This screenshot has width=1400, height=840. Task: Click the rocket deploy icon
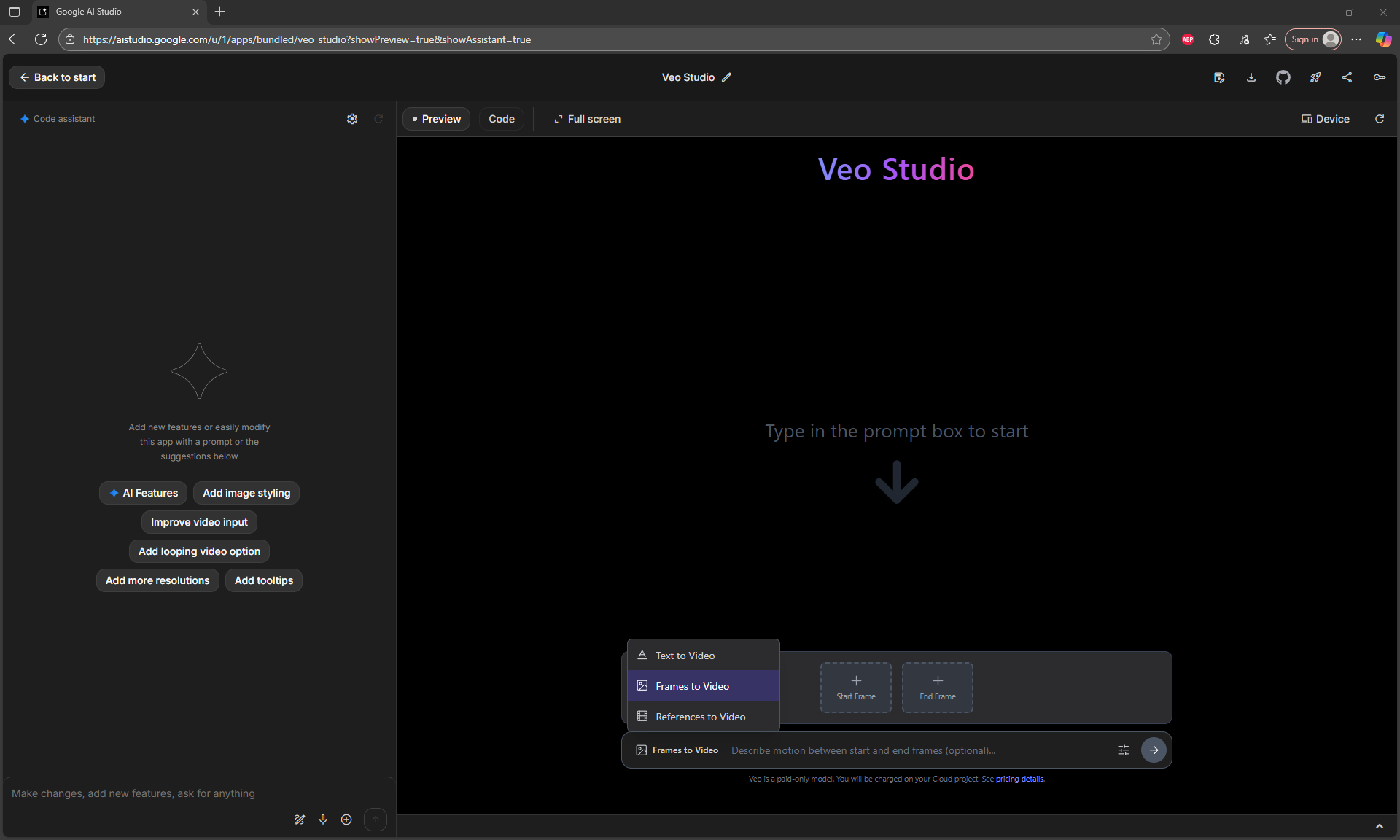tap(1315, 77)
